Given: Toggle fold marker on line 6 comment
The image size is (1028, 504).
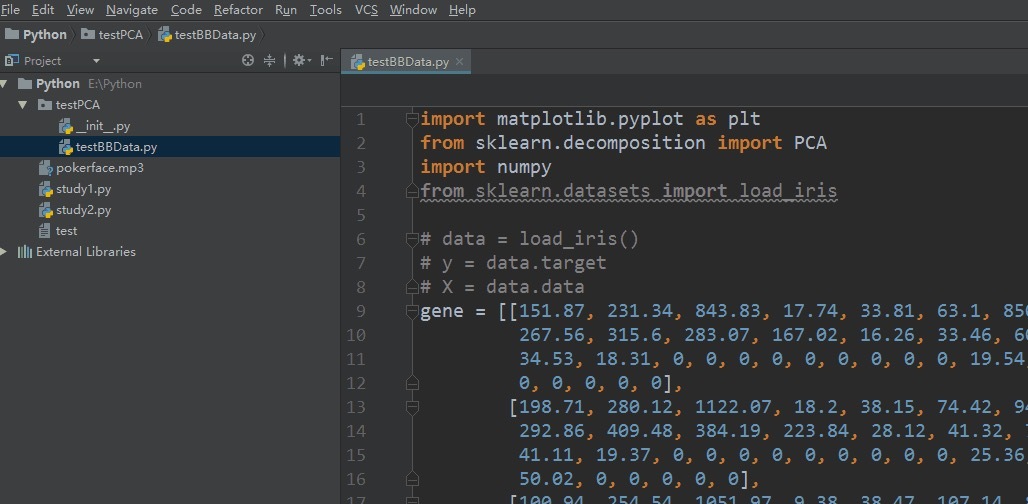Looking at the screenshot, I should tap(411, 239).
